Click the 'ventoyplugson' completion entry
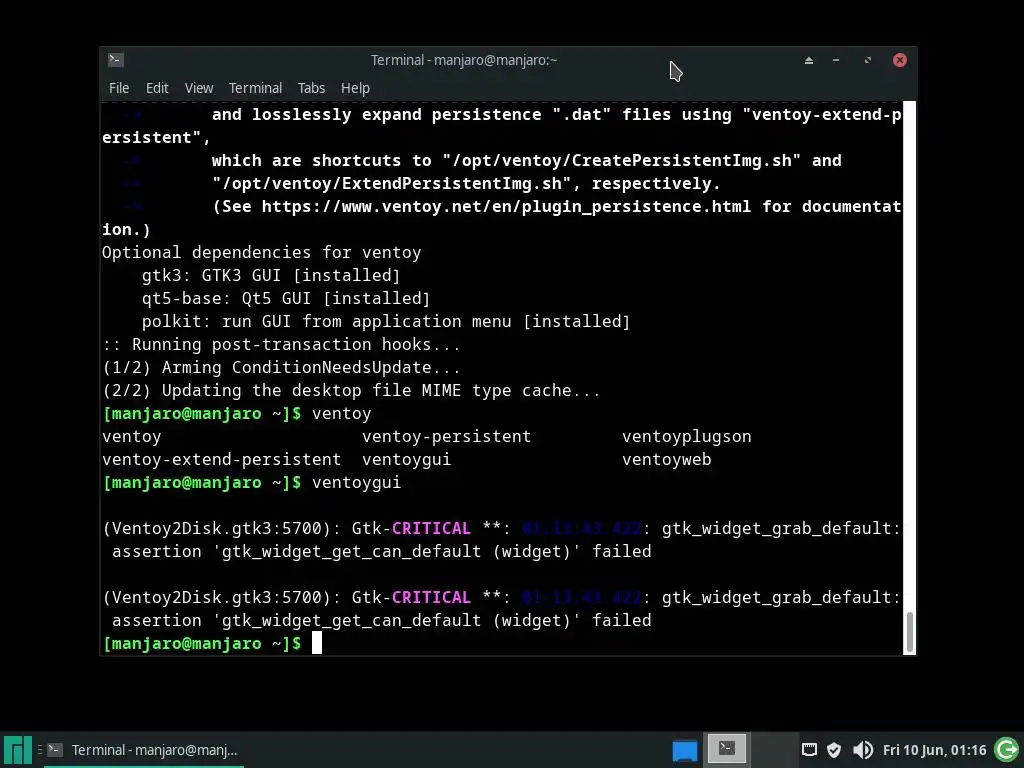Screen dimensions: 1024x768 [x=686, y=436]
